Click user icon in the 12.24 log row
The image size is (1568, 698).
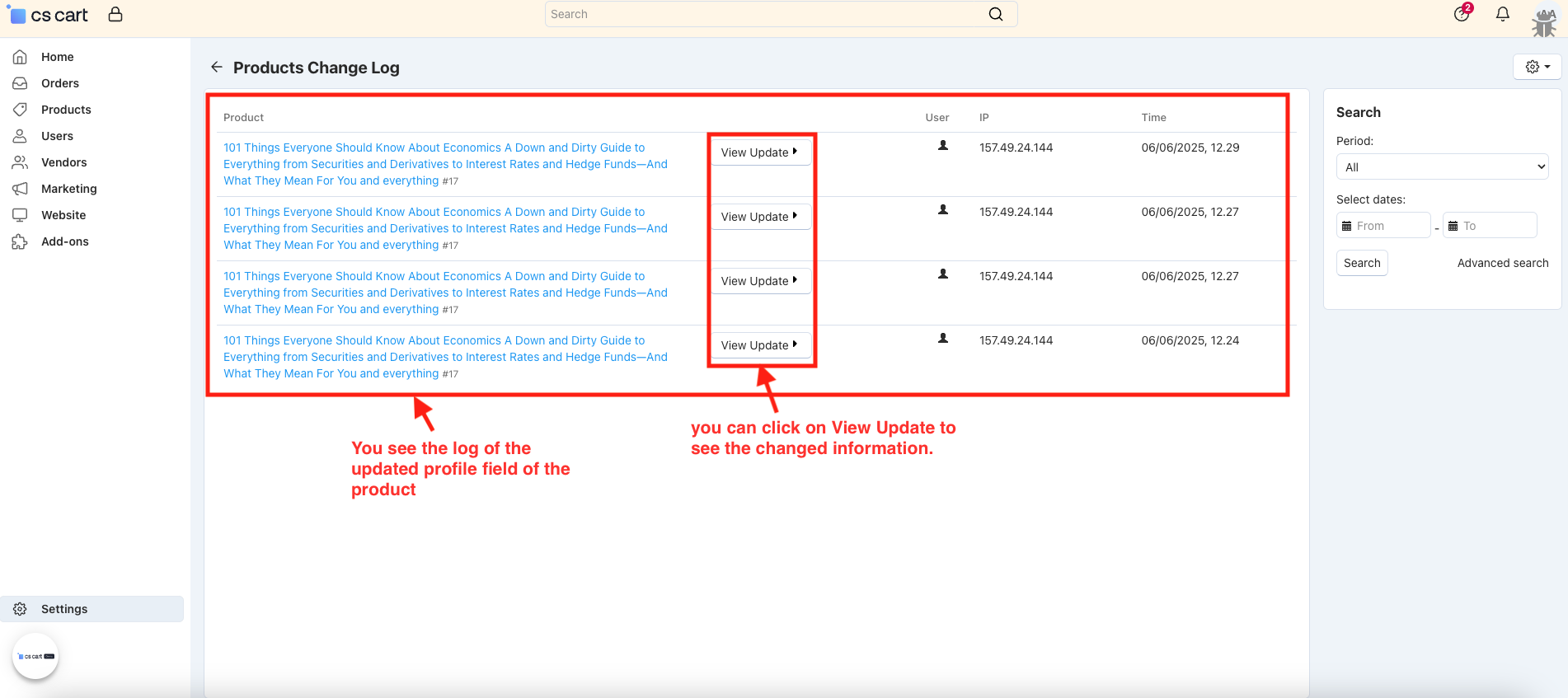tap(943, 339)
